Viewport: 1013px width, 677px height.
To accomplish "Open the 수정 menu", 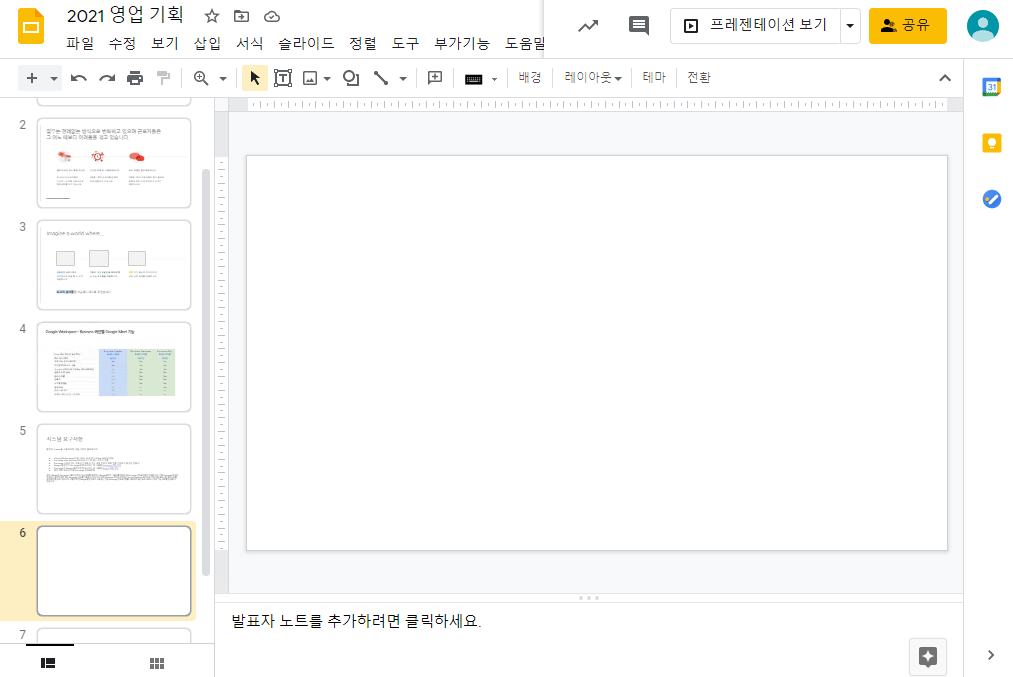I will point(123,43).
